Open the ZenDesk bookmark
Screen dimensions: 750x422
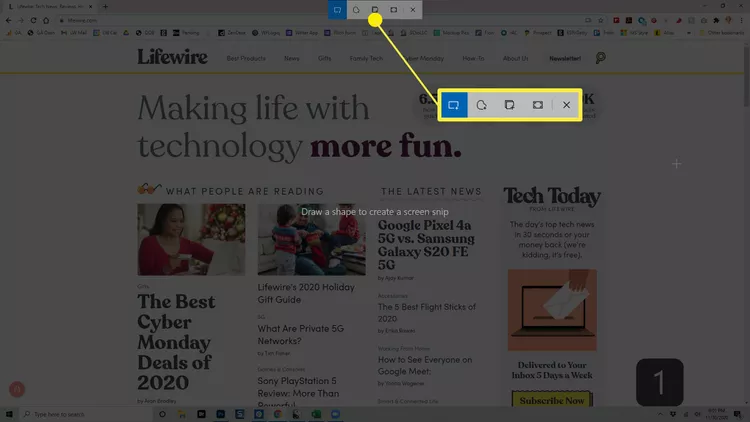232,33
